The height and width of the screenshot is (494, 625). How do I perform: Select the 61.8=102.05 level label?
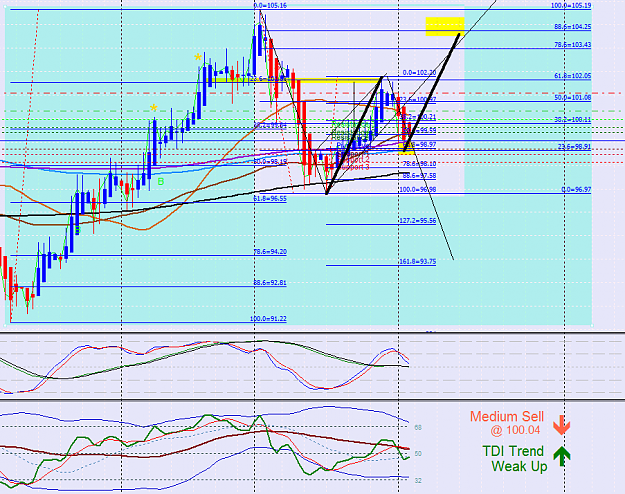point(572,76)
